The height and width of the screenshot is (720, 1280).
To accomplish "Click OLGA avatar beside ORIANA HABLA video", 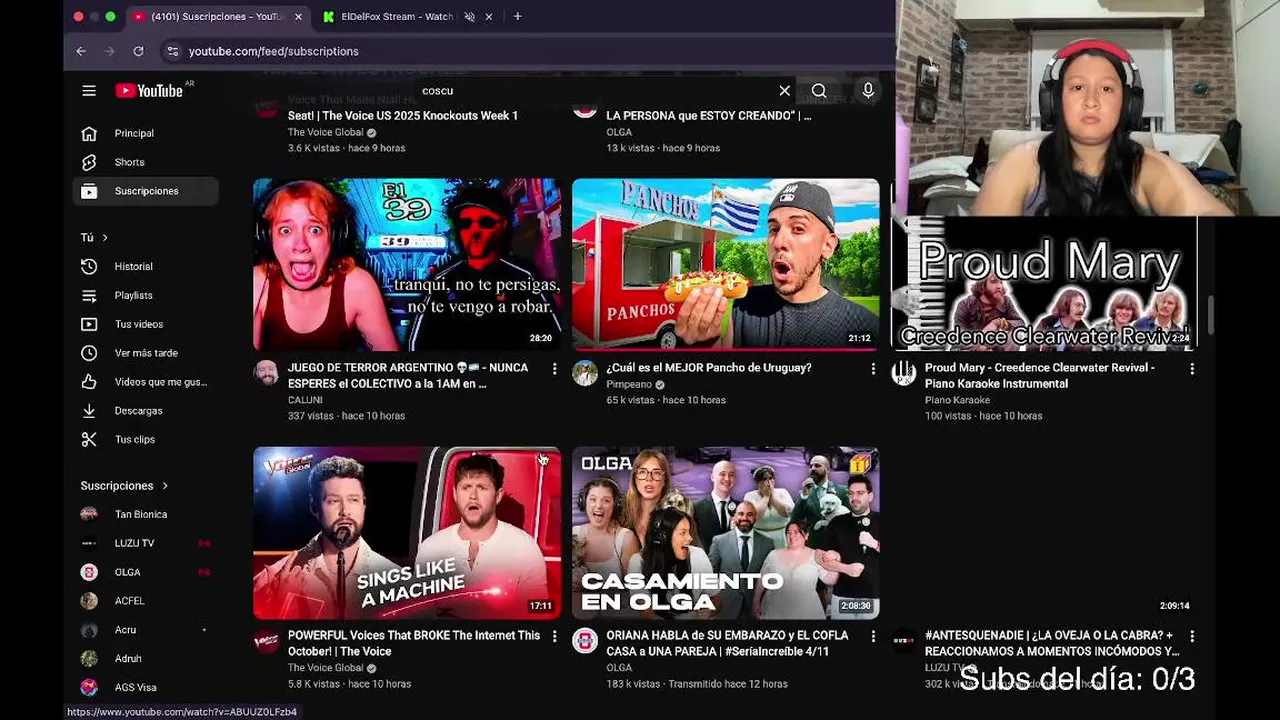I will pos(585,641).
